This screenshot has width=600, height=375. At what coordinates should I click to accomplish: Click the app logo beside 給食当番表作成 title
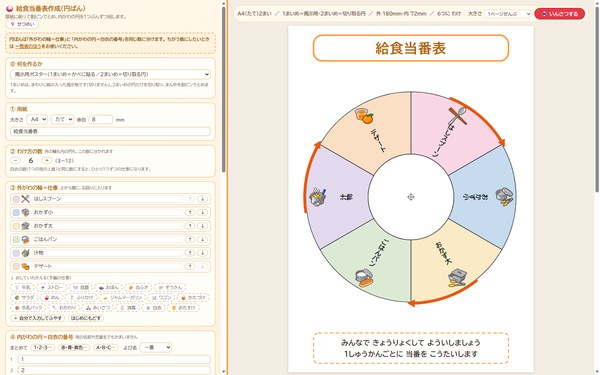tap(10, 8)
